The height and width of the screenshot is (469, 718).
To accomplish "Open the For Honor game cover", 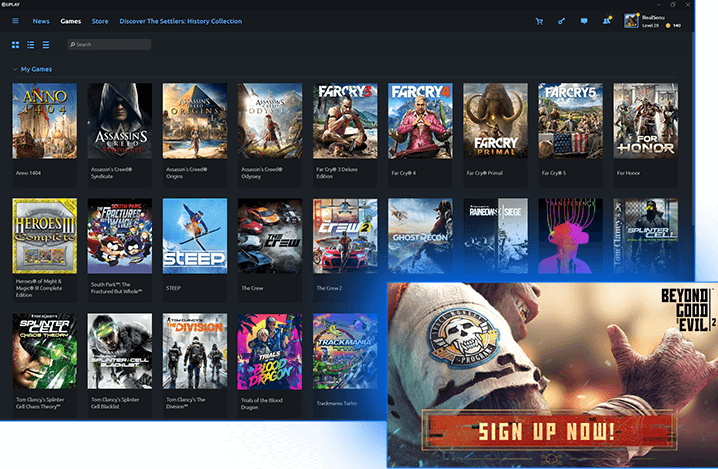I will coord(645,121).
